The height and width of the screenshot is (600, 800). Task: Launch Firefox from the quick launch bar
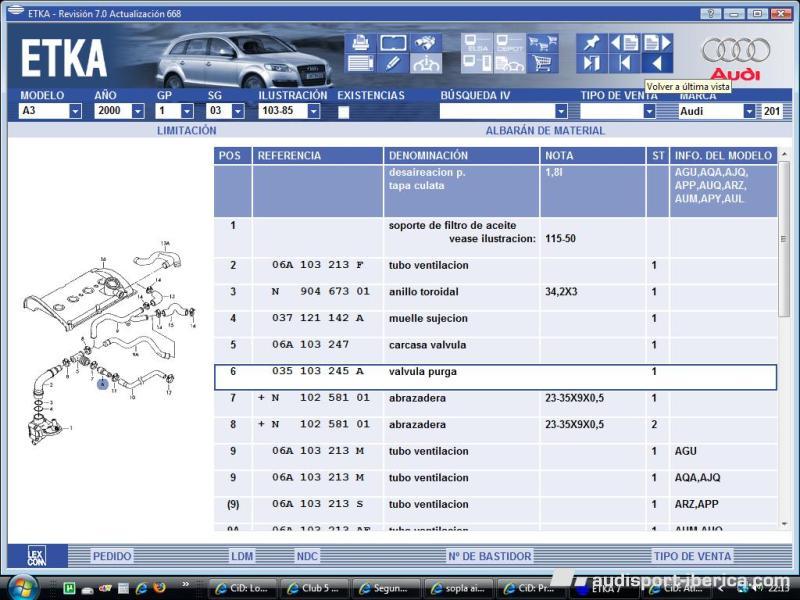(160, 588)
